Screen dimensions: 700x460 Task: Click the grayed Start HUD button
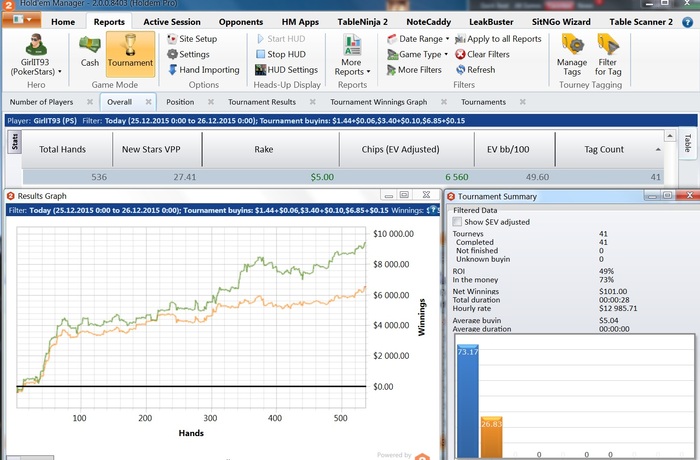click(281, 39)
